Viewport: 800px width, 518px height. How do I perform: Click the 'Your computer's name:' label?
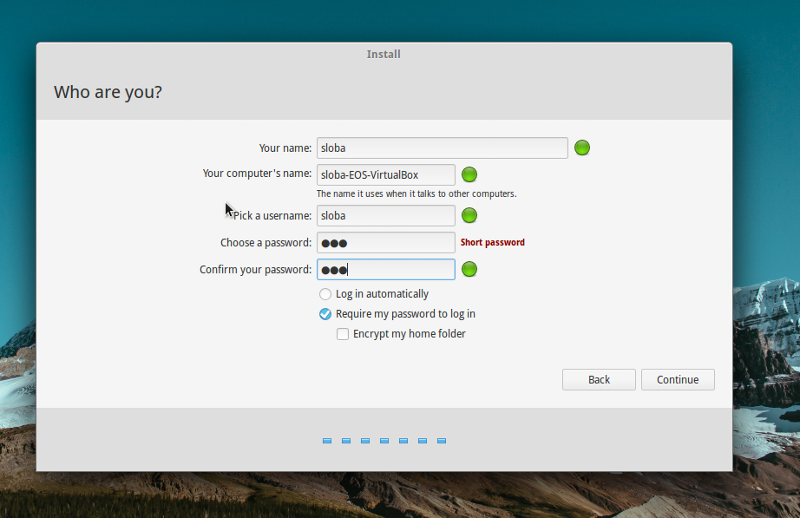point(257,174)
